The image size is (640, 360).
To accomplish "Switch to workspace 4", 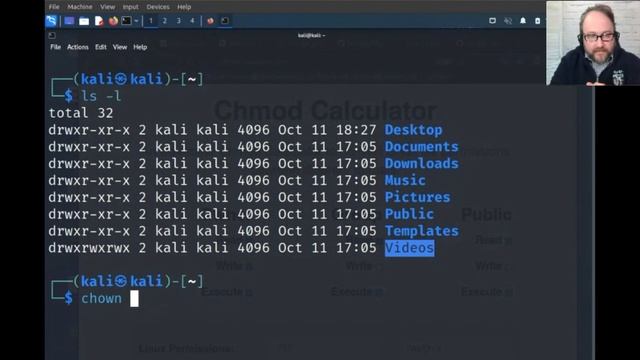I will coord(192,21).
